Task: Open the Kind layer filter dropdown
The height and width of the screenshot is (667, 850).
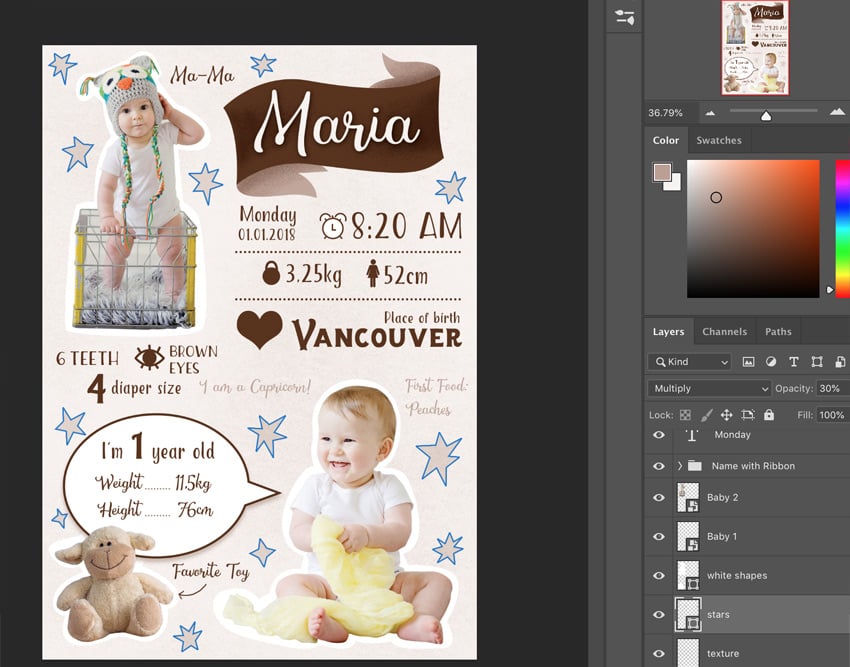Action: (688, 362)
